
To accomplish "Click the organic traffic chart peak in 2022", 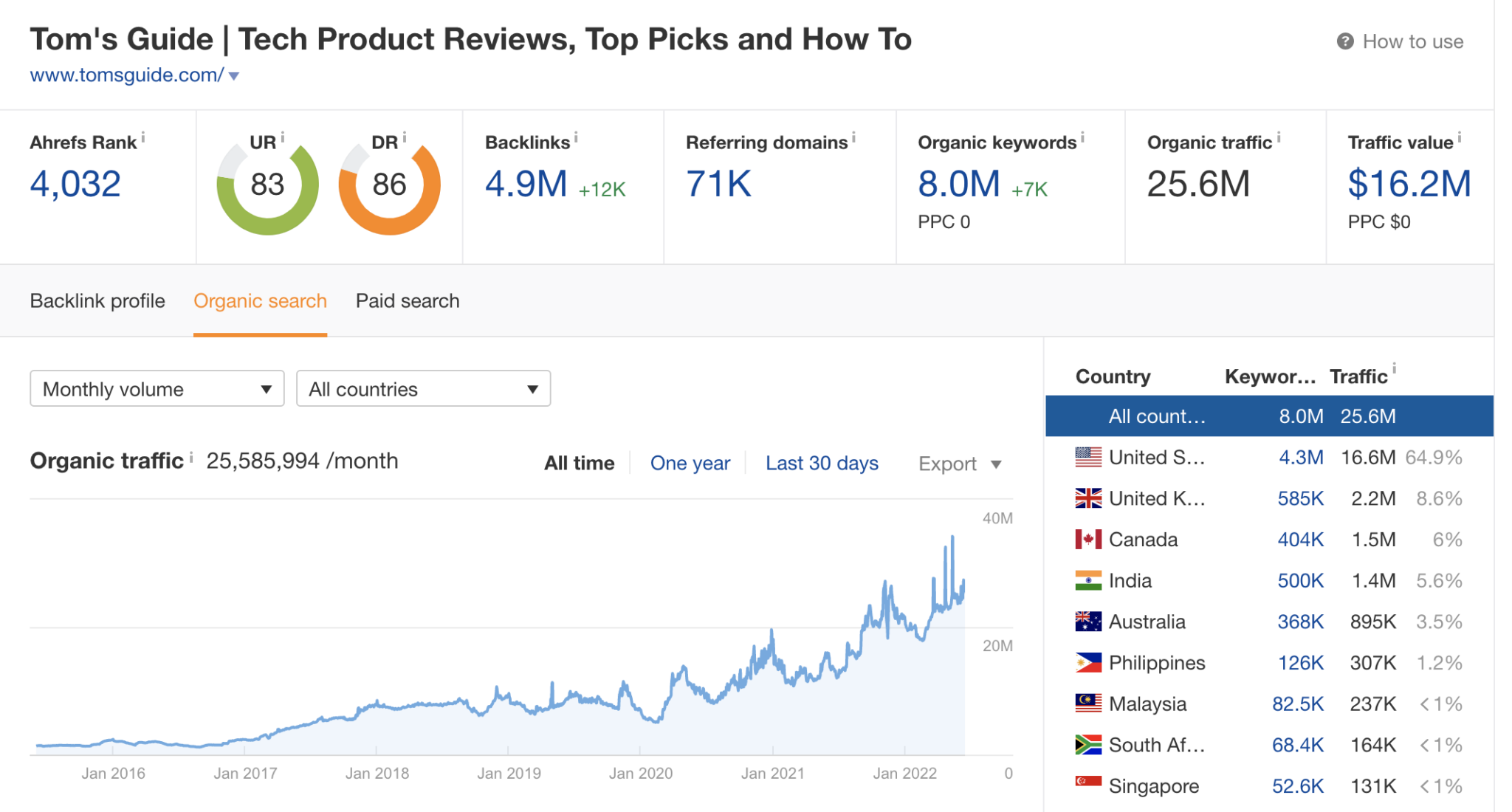I will pos(952,537).
